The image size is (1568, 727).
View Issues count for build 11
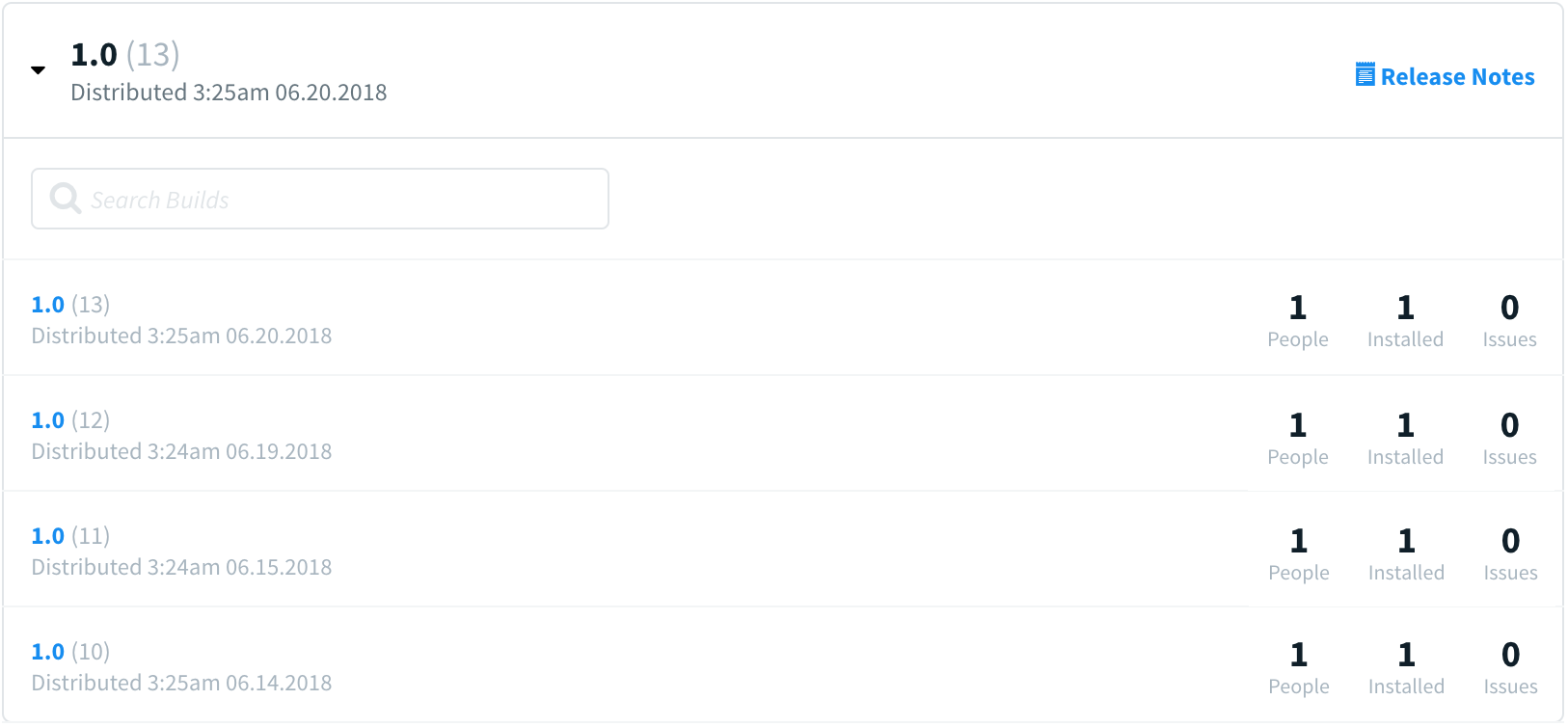pyautogui.click(x=1510, y=553)
